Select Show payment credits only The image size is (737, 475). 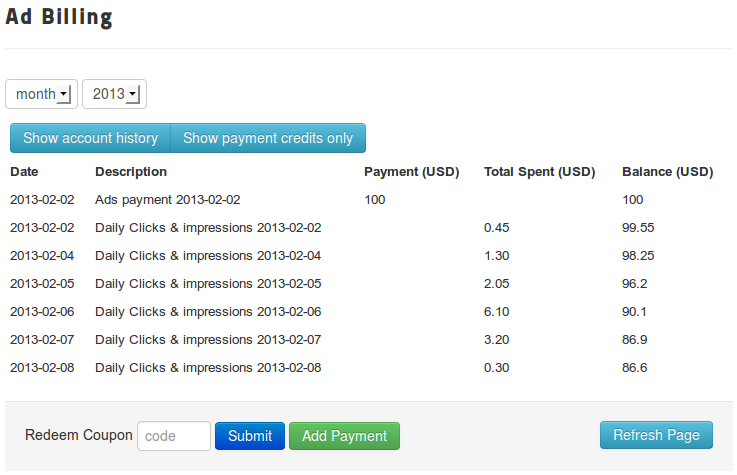267,138
